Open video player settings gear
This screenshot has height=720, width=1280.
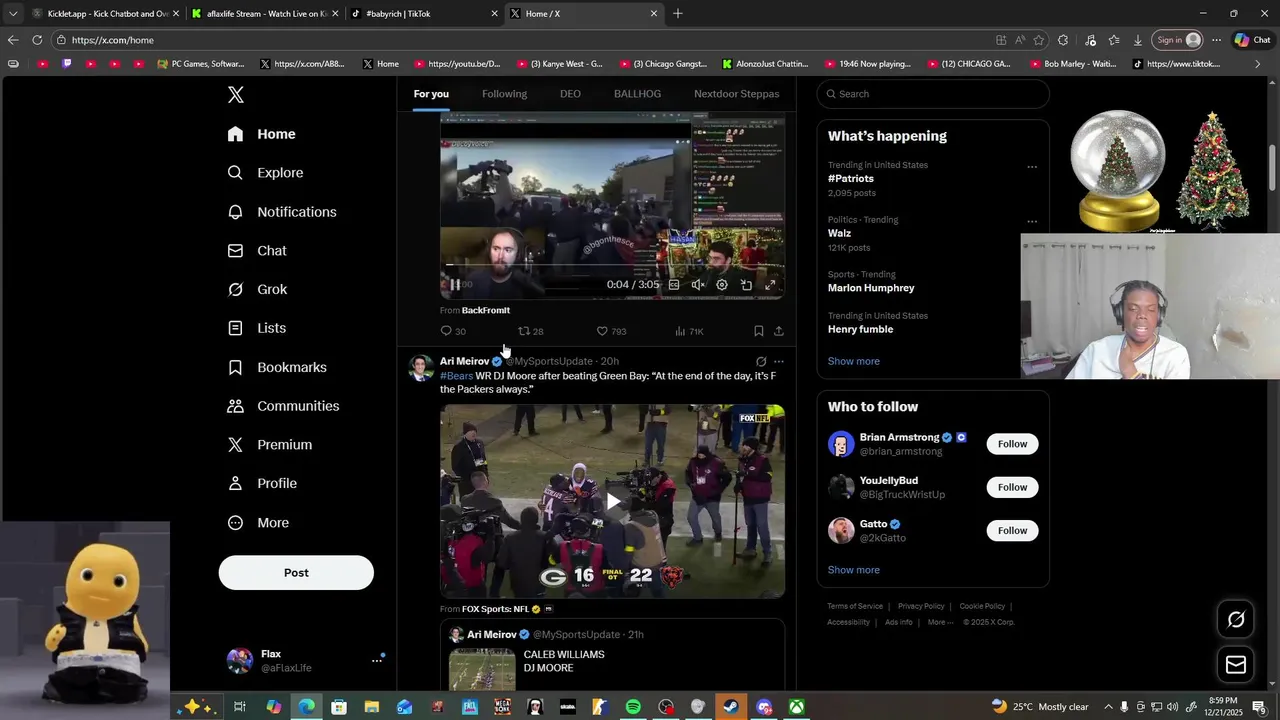coord(722,285)
